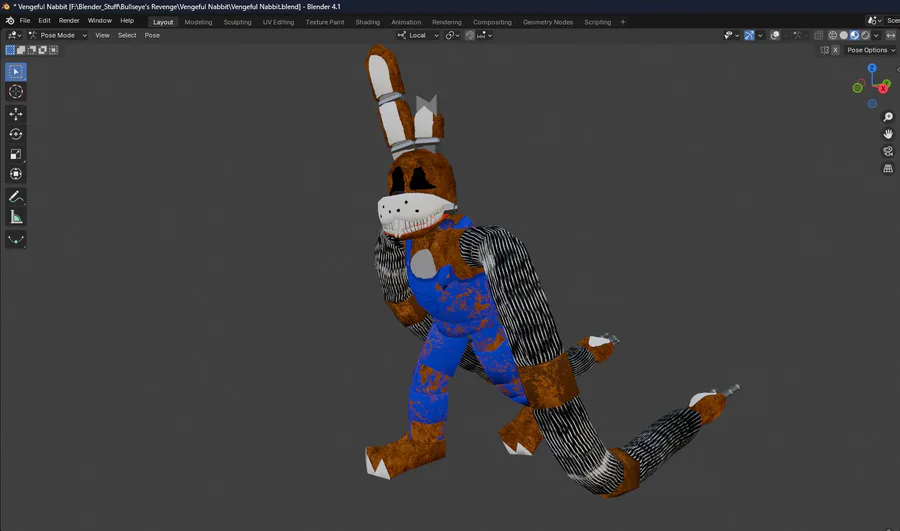
Task: Switch to the Shading workspace tab
Action: coord(367,22)
